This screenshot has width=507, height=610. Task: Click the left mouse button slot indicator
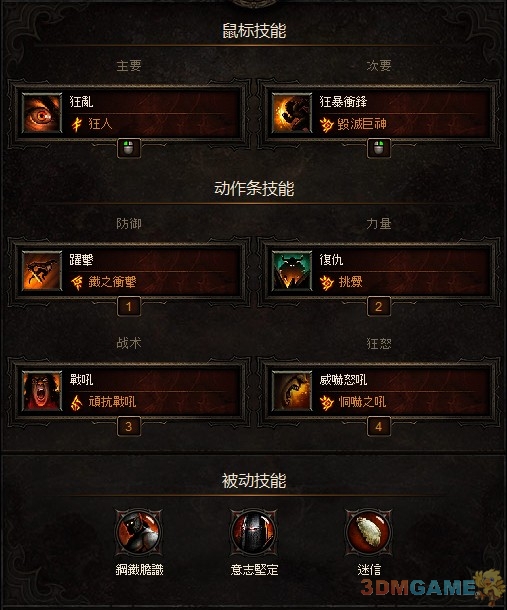[129, 148]
